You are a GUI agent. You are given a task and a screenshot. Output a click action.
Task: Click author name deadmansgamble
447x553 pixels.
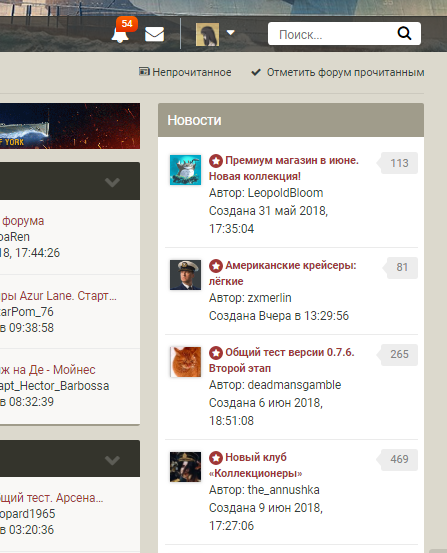pyautogui.click(x=294, y=385)
